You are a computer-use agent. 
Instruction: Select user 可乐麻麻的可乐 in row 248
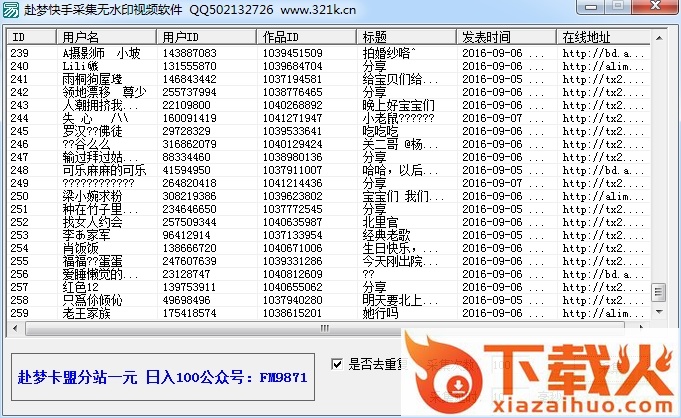104,170
